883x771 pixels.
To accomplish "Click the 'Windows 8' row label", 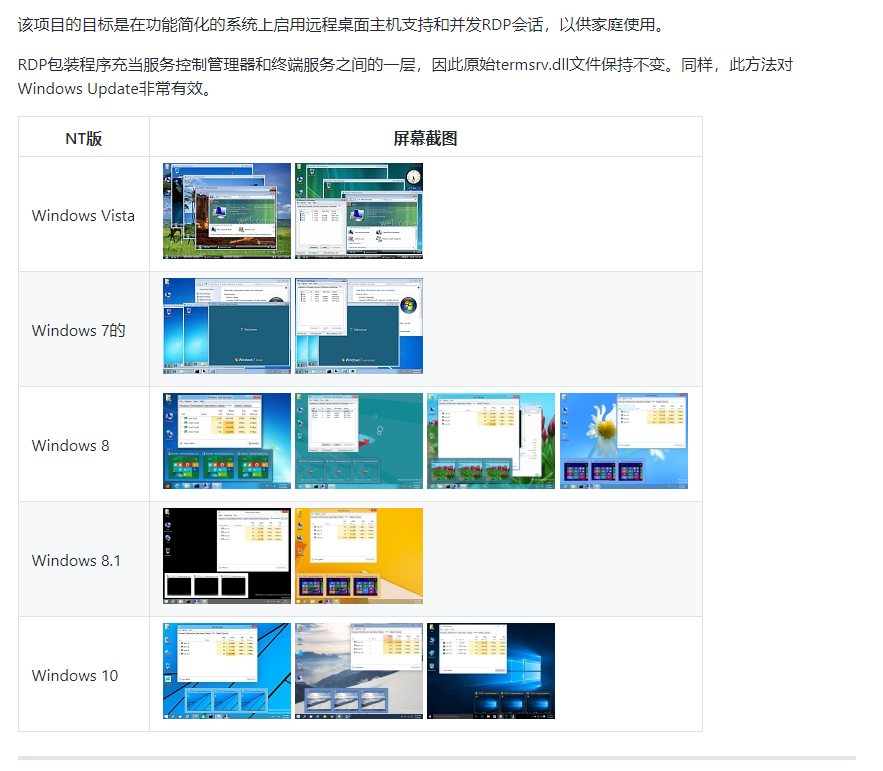I will coord(70,445).
